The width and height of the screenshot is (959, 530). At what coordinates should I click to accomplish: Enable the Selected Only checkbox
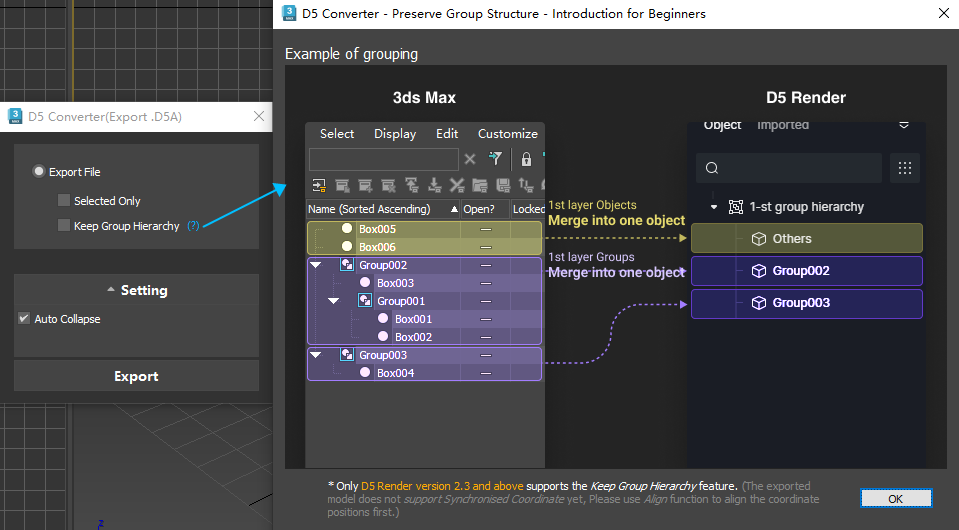[x=64, y=201]
